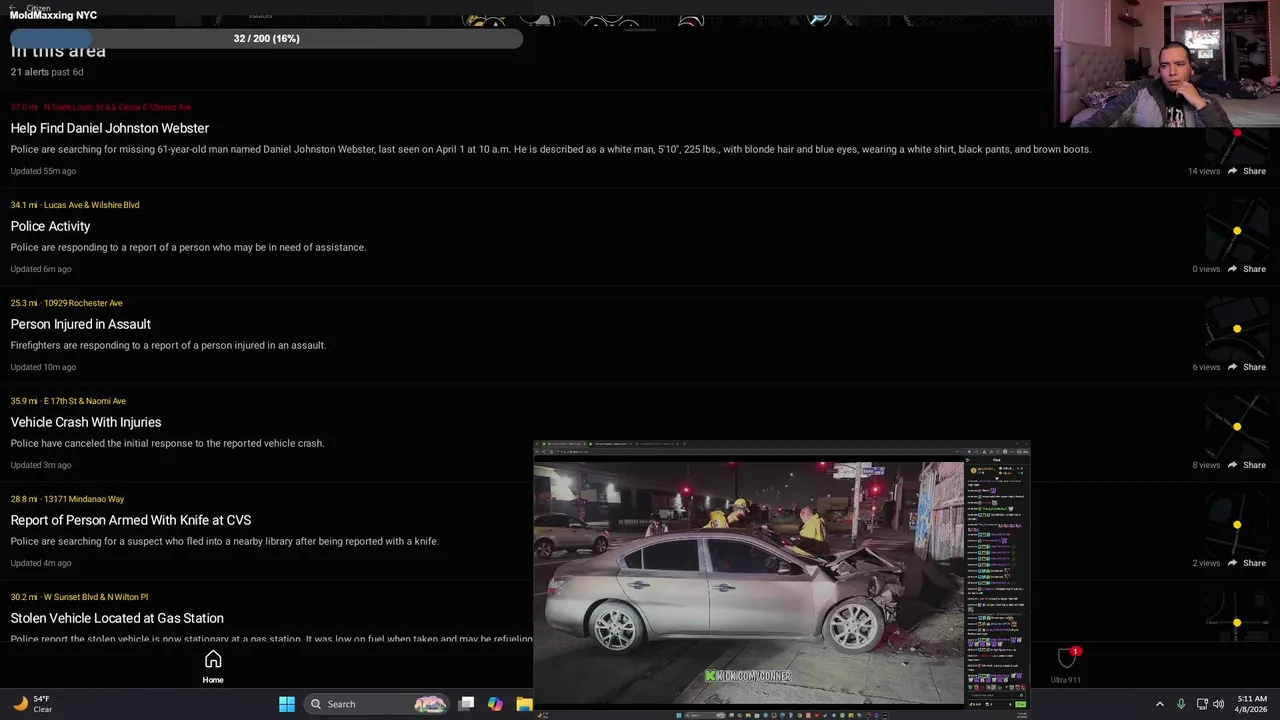This screenshot has height=720, width=1280.
Task: Click the car crash video overlay
Action: (x=748, y=582)
